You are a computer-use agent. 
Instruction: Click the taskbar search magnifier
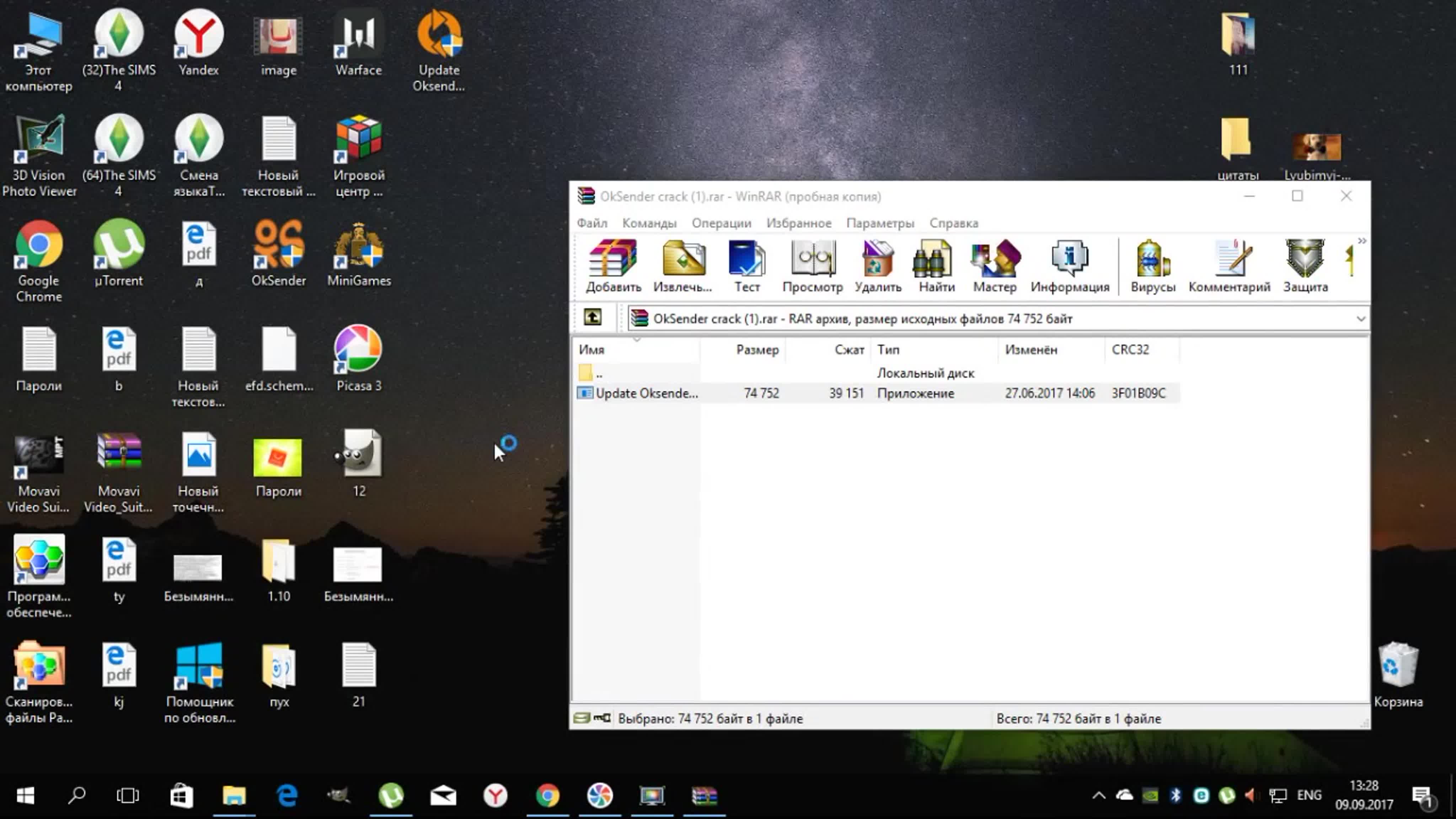[76, 796]
